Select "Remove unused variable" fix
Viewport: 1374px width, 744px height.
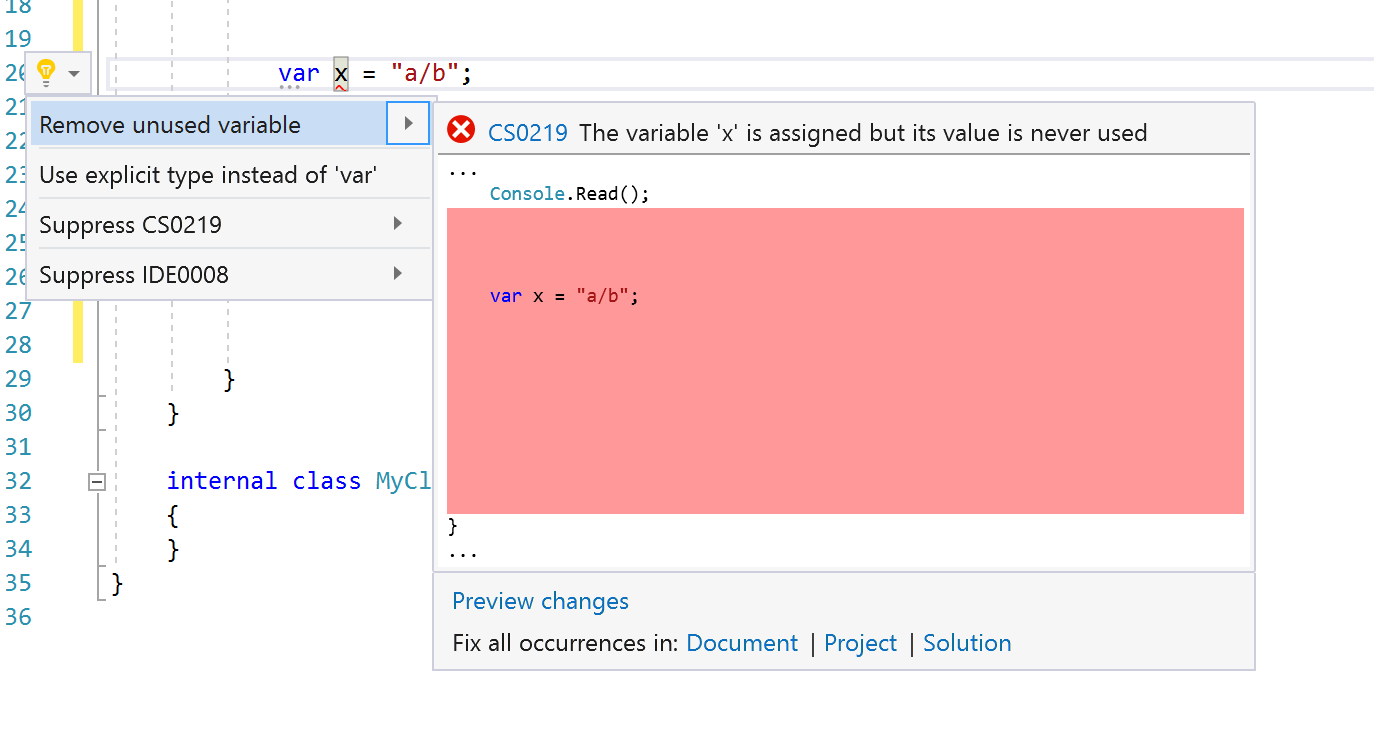tap(168, 124)
